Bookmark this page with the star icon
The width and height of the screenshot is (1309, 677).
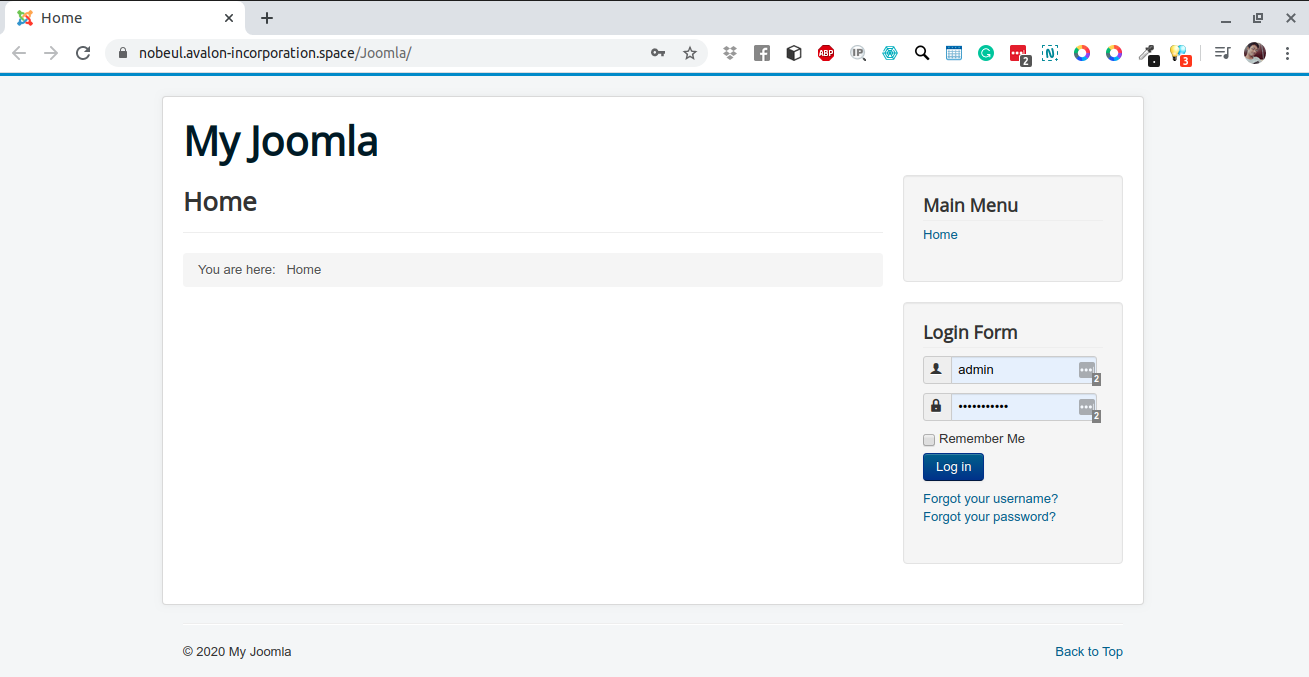click(690, 53)
